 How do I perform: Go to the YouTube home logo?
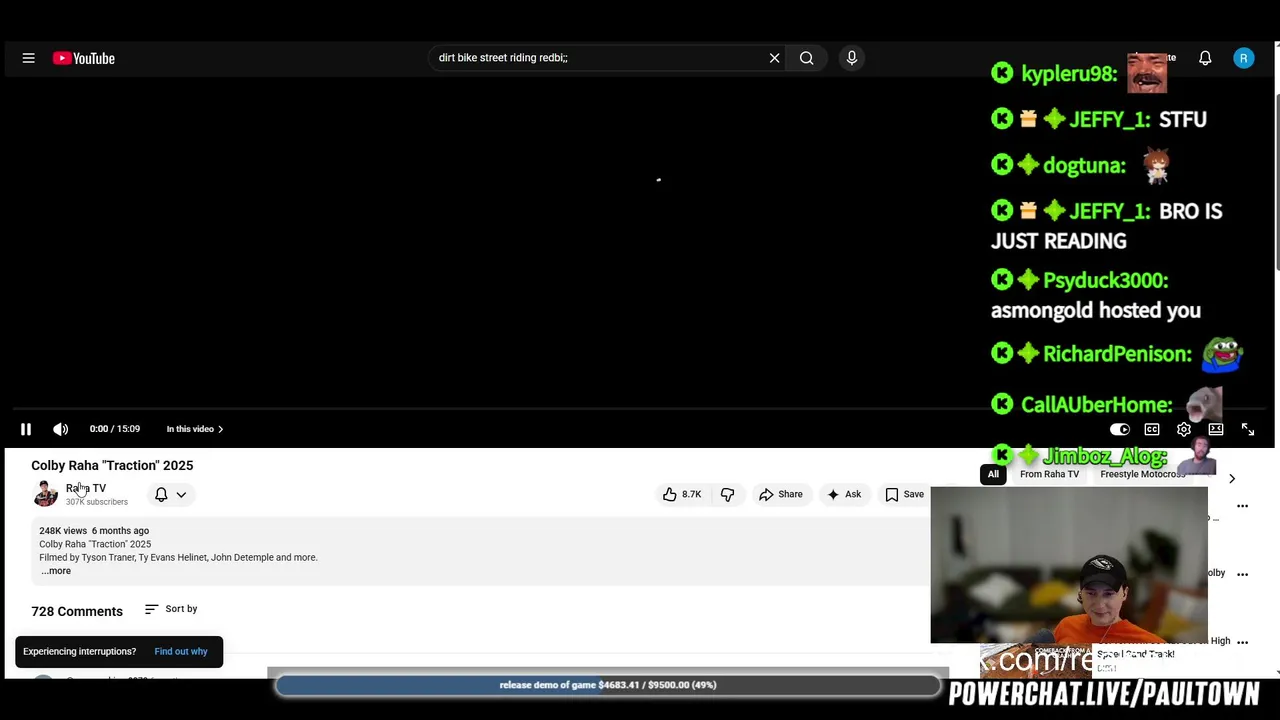(x=84, y=58)
